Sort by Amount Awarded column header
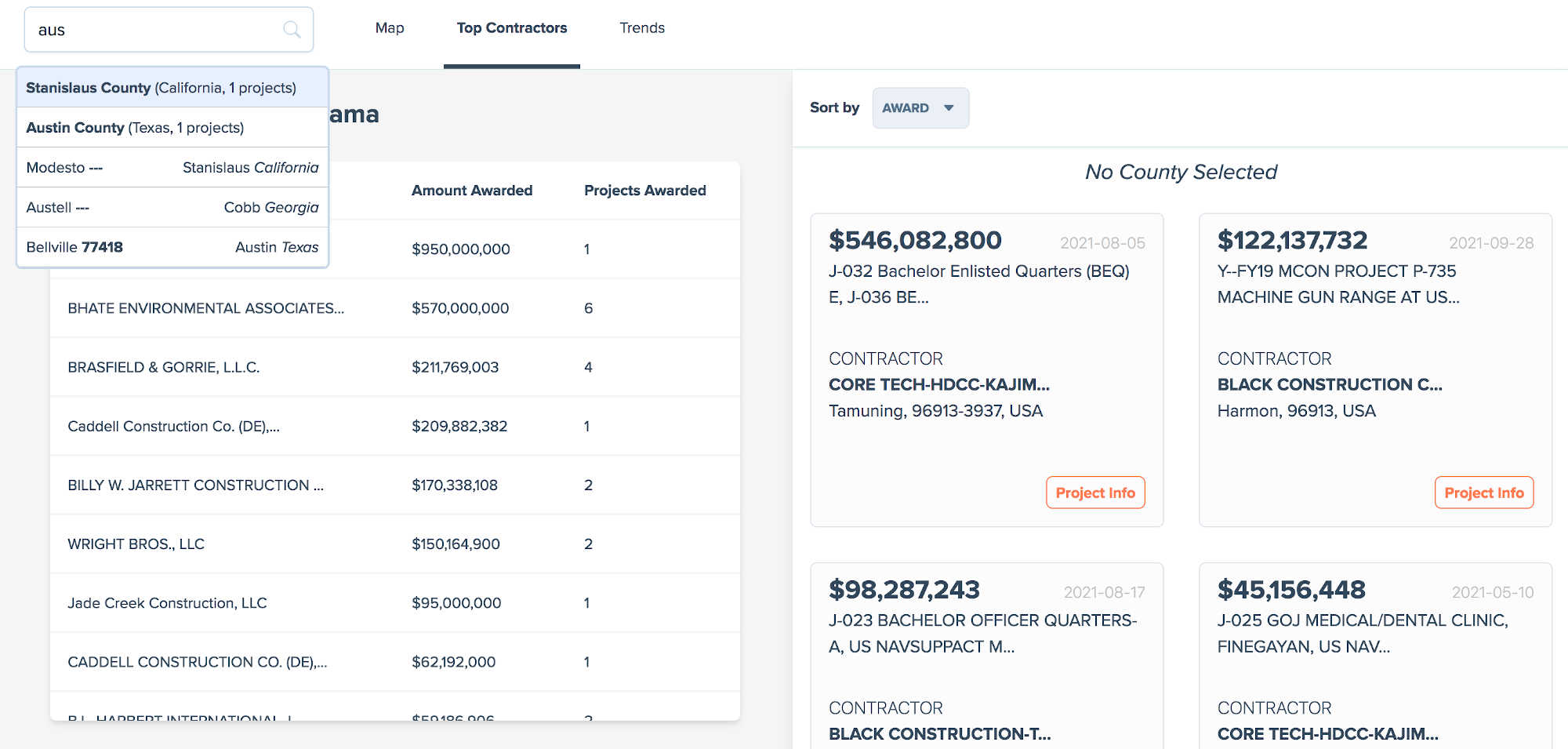 [x=471, y=191]
